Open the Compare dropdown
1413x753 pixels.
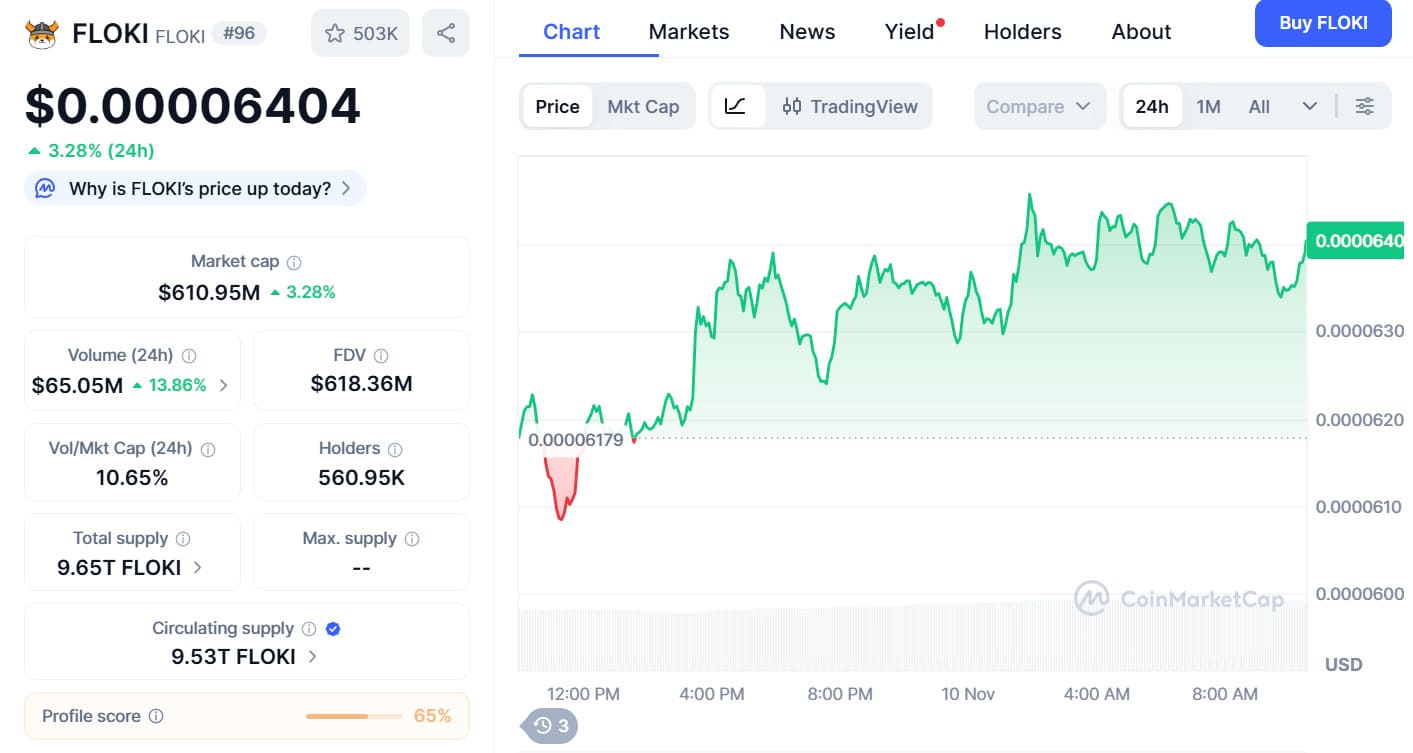pos(1039,106)
